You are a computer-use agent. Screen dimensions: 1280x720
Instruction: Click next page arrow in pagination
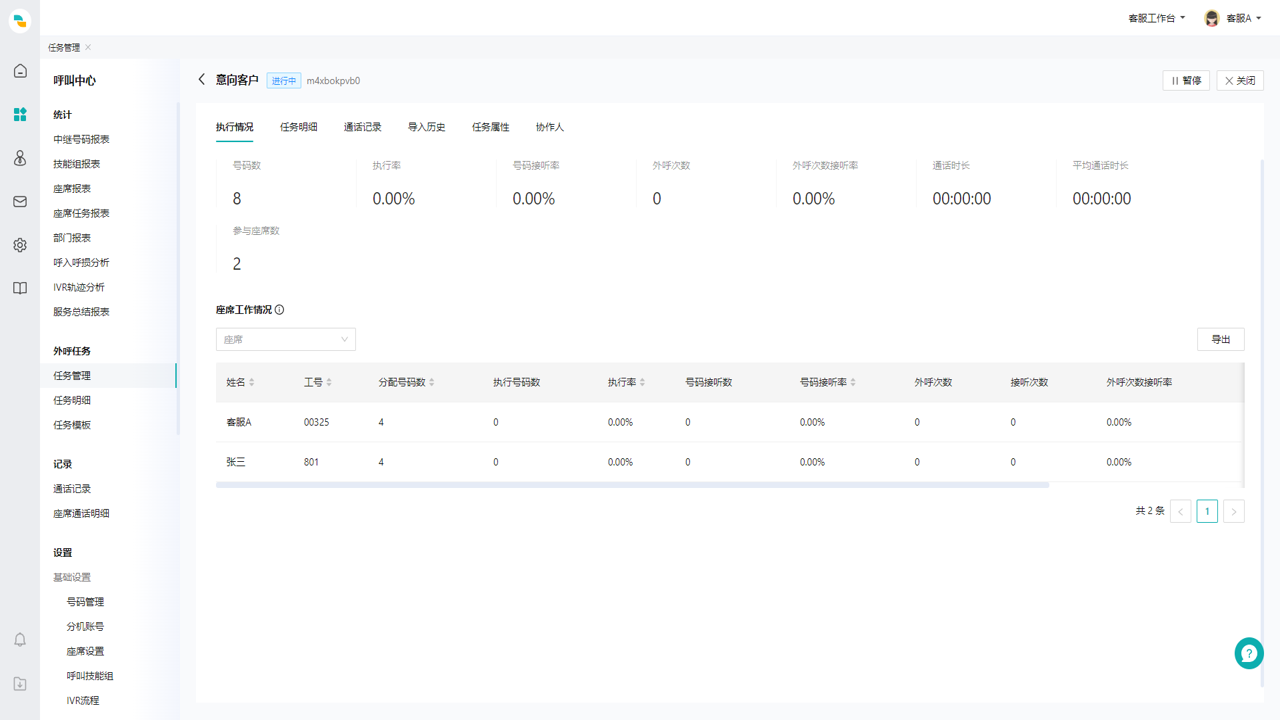1234,511
